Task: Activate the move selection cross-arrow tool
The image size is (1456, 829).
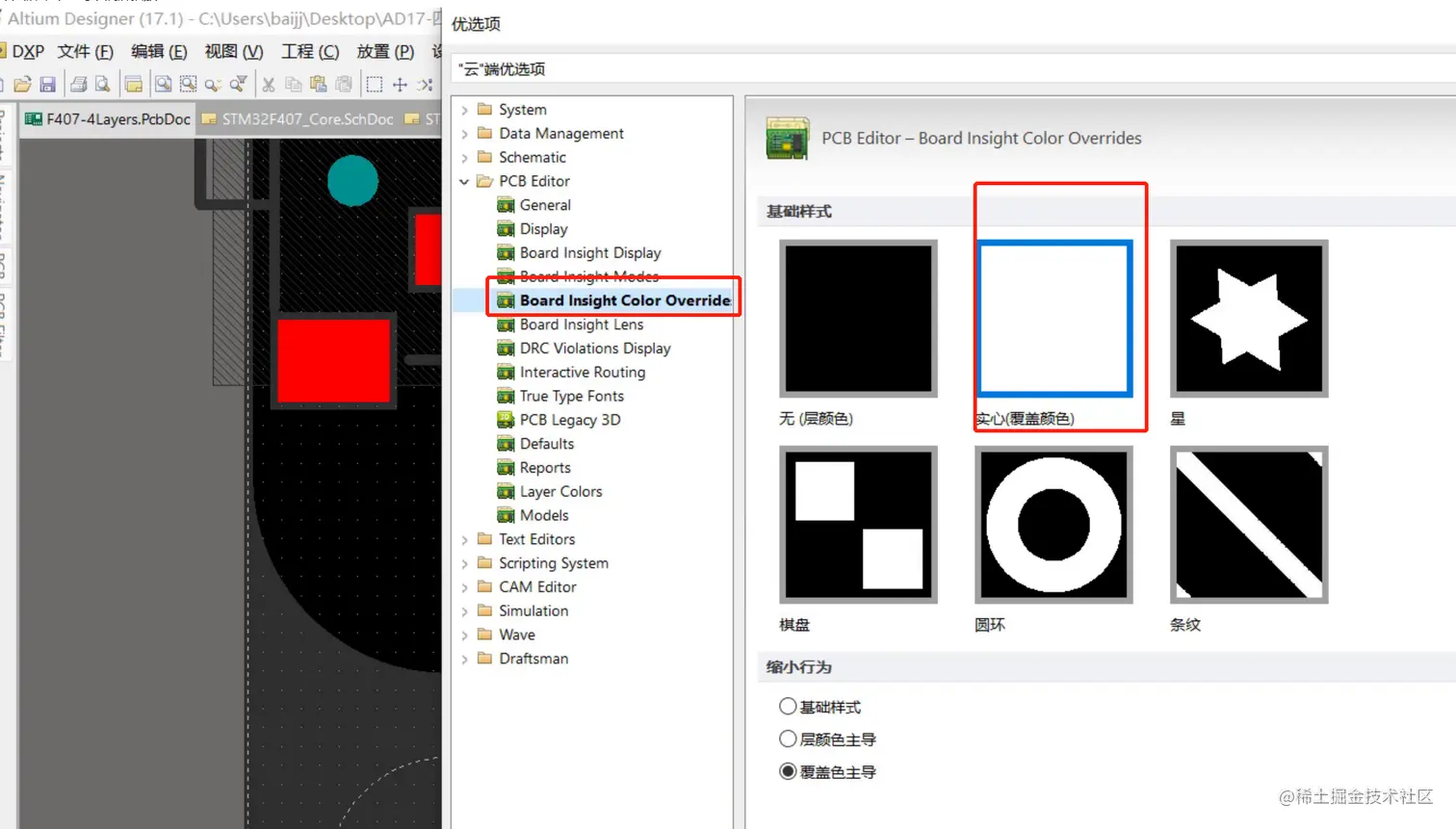Action: click(x=400, y=85)
